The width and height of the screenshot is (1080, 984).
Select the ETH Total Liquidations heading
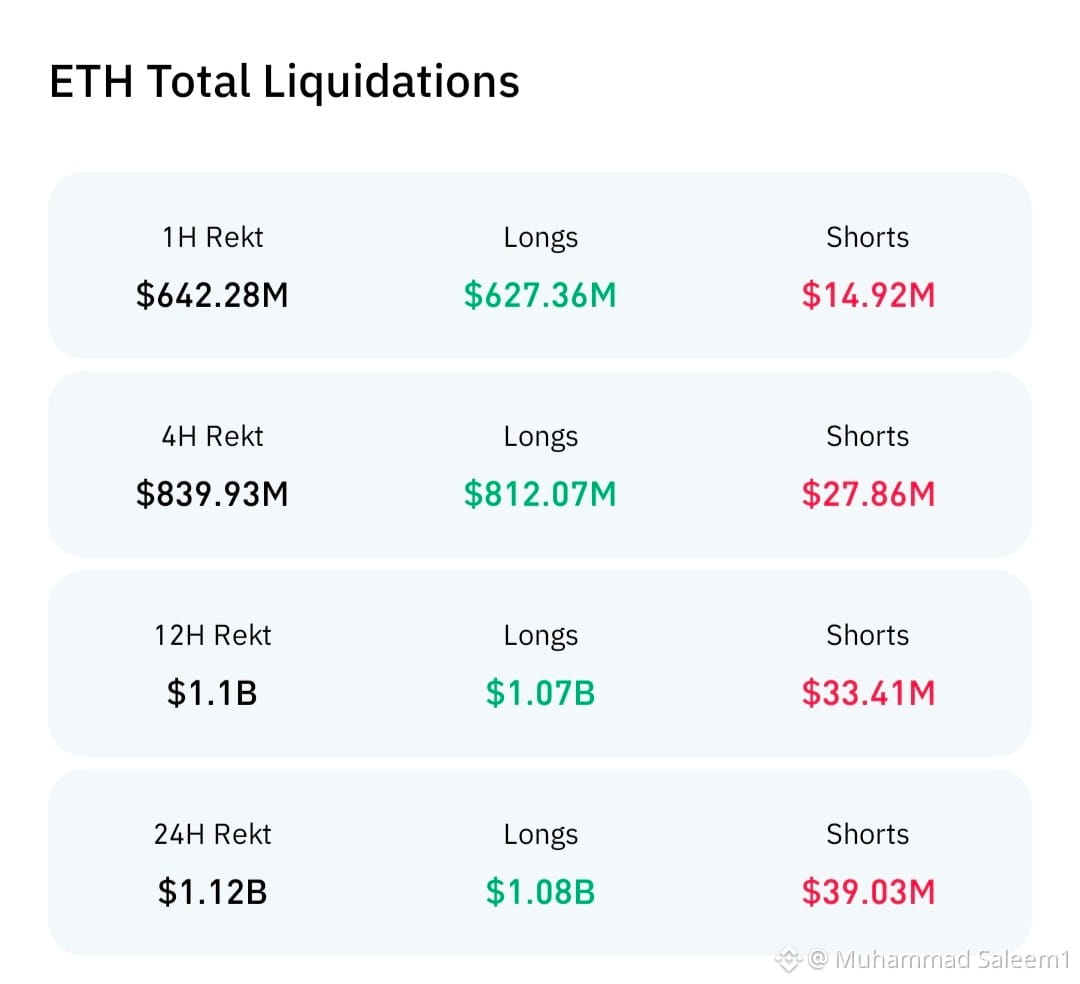tap(284, 81)
